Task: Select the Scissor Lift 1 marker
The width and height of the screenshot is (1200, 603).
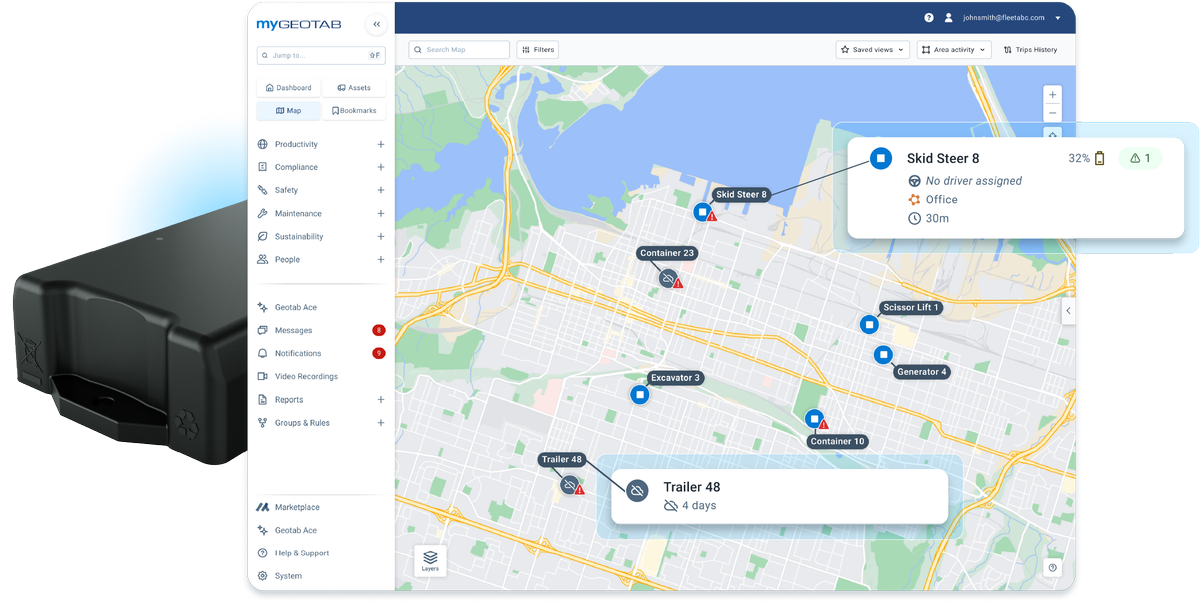Action: pos(869,325)
